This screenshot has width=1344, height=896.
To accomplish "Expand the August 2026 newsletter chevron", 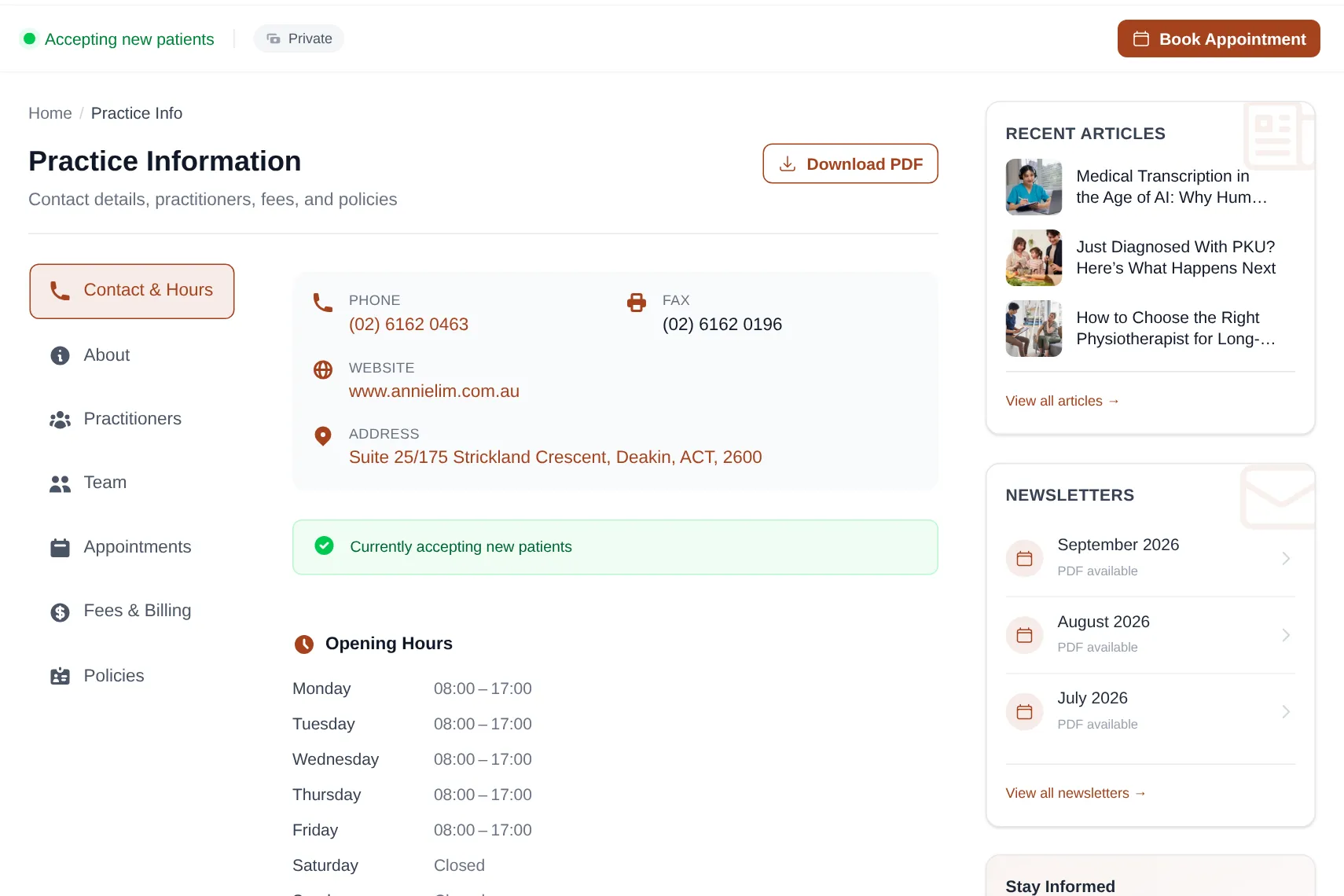I will click(1286, 635).
